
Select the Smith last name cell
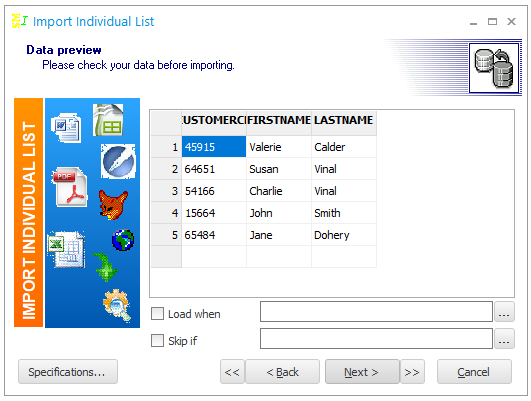pos(344,213)
